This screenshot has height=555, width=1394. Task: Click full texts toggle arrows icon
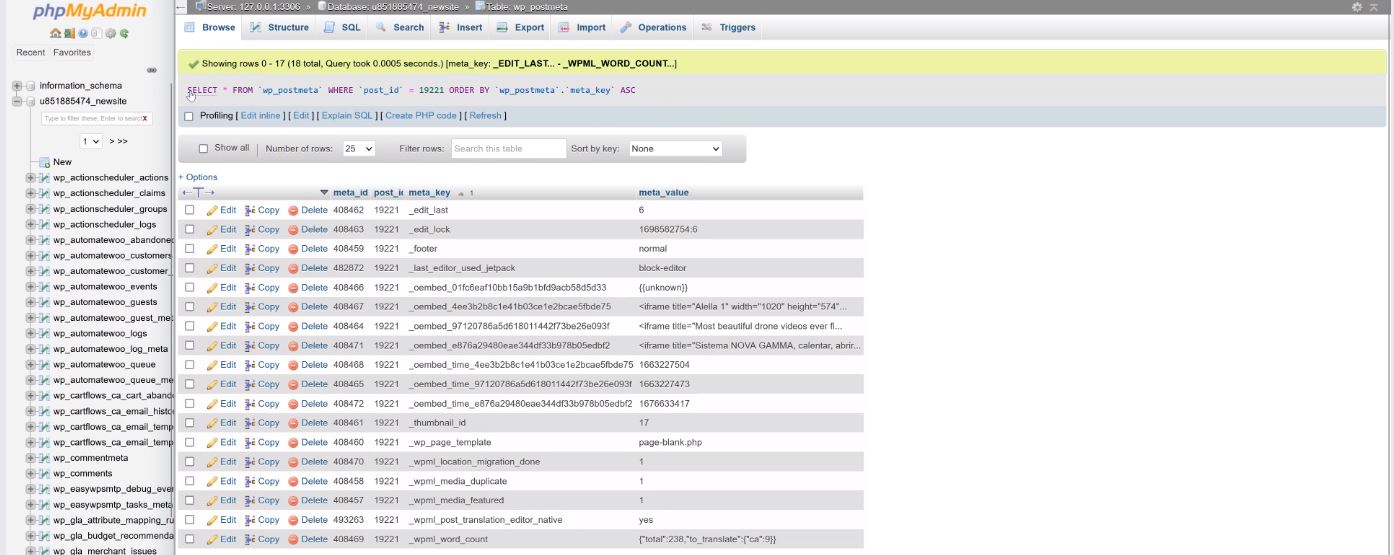[x=198, y=192]
